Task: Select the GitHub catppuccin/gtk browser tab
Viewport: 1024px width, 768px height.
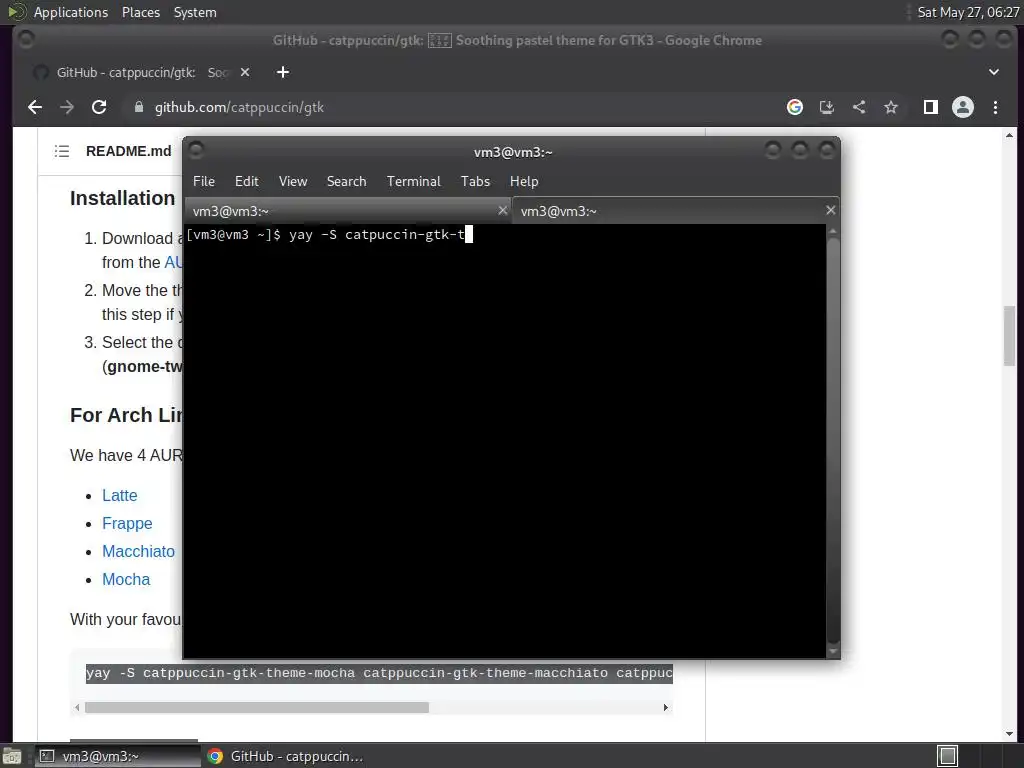Action: tap(142, 72)
